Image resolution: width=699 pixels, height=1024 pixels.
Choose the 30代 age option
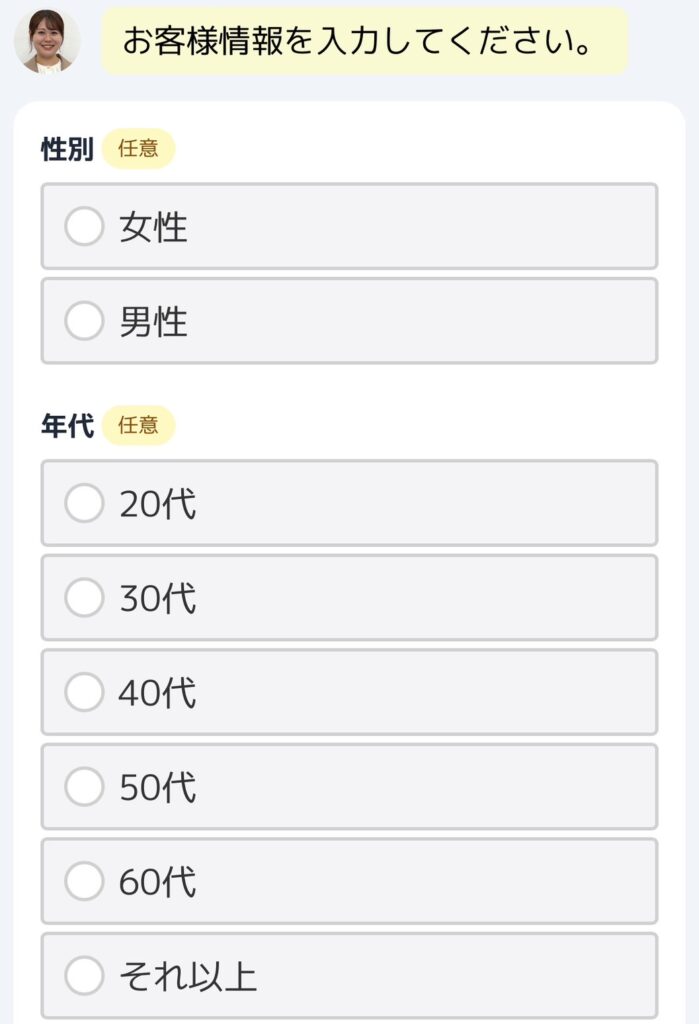click(85, 598)
